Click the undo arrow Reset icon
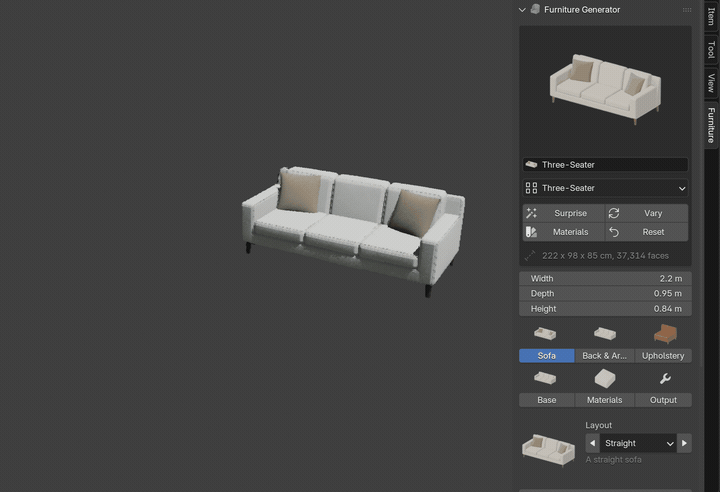720x492 pixels. (614, 232)
